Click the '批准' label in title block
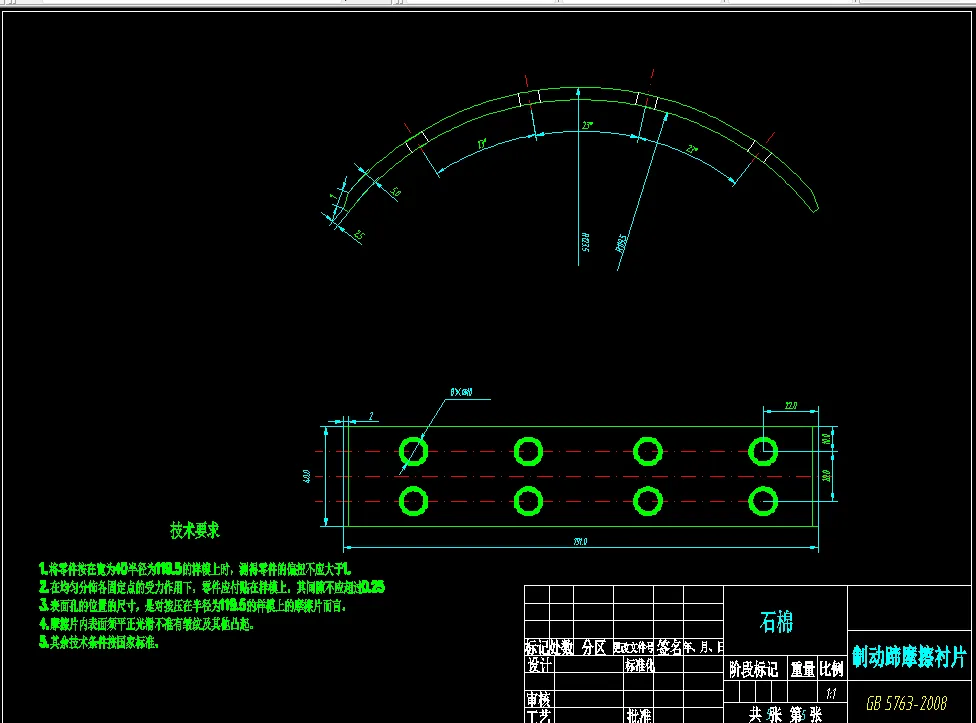This screenshot has width=976, height=723. [x=639, y=716]
